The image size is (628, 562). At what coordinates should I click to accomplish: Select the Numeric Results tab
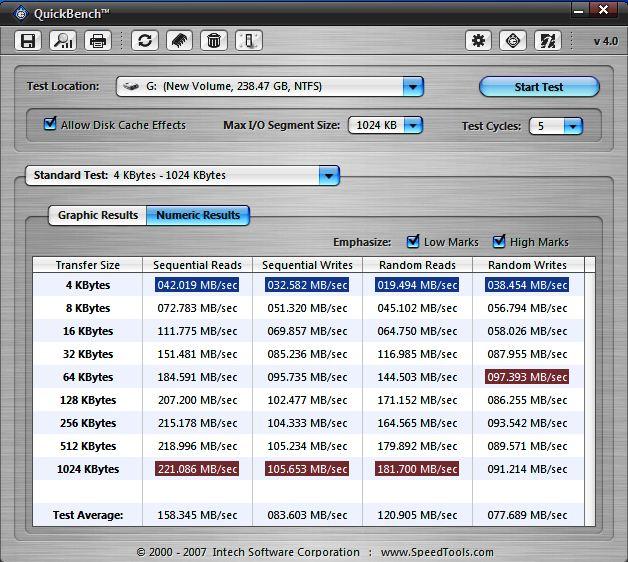pyautogui.click(x=198, y=215)
